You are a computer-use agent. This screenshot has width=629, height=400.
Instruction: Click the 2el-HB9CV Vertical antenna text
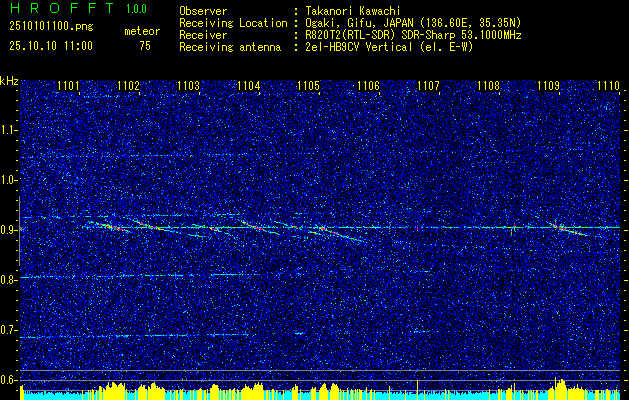click(389, 47)
